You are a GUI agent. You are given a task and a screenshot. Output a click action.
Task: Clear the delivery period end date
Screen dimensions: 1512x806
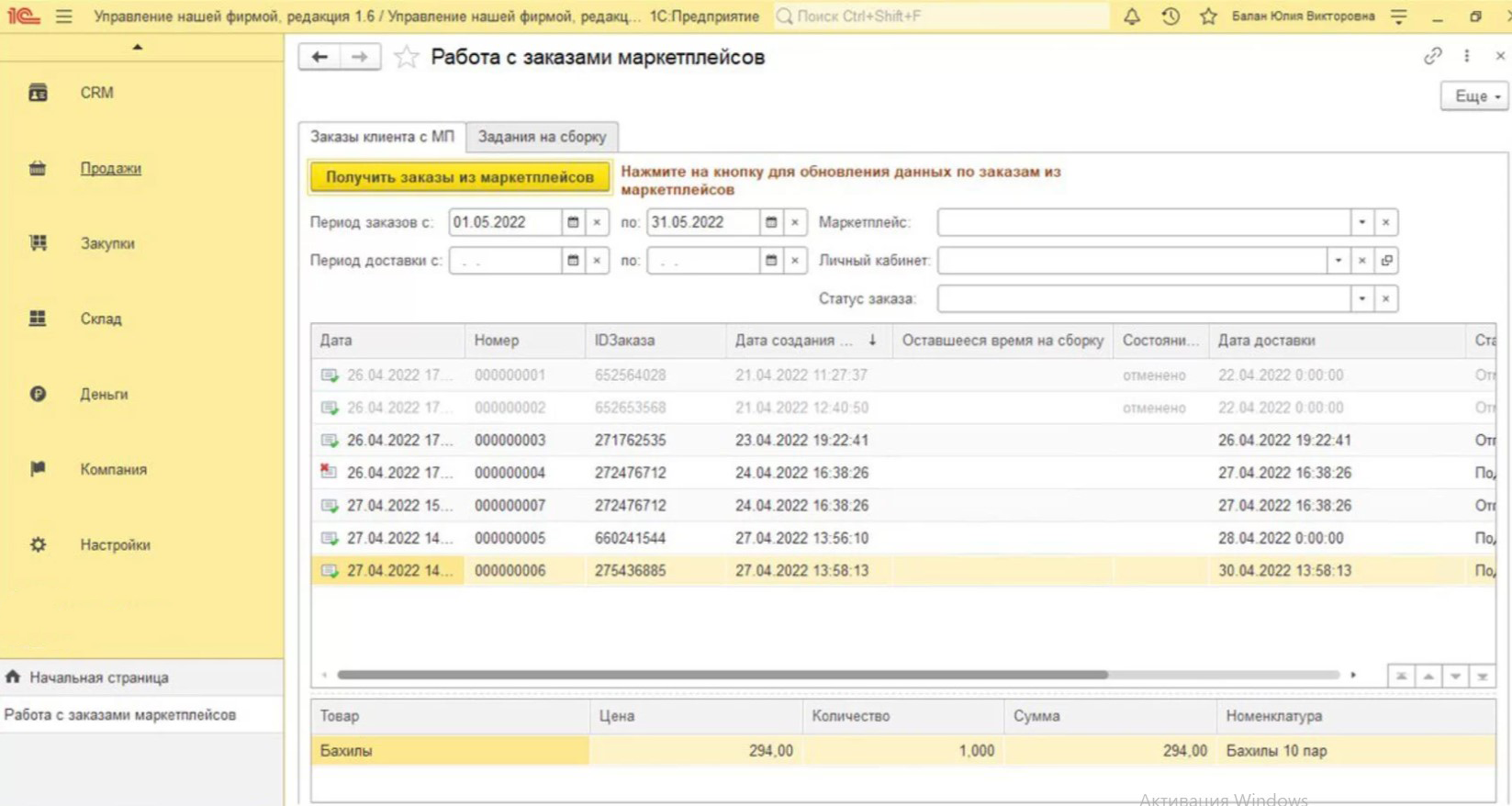click(795, 261)
